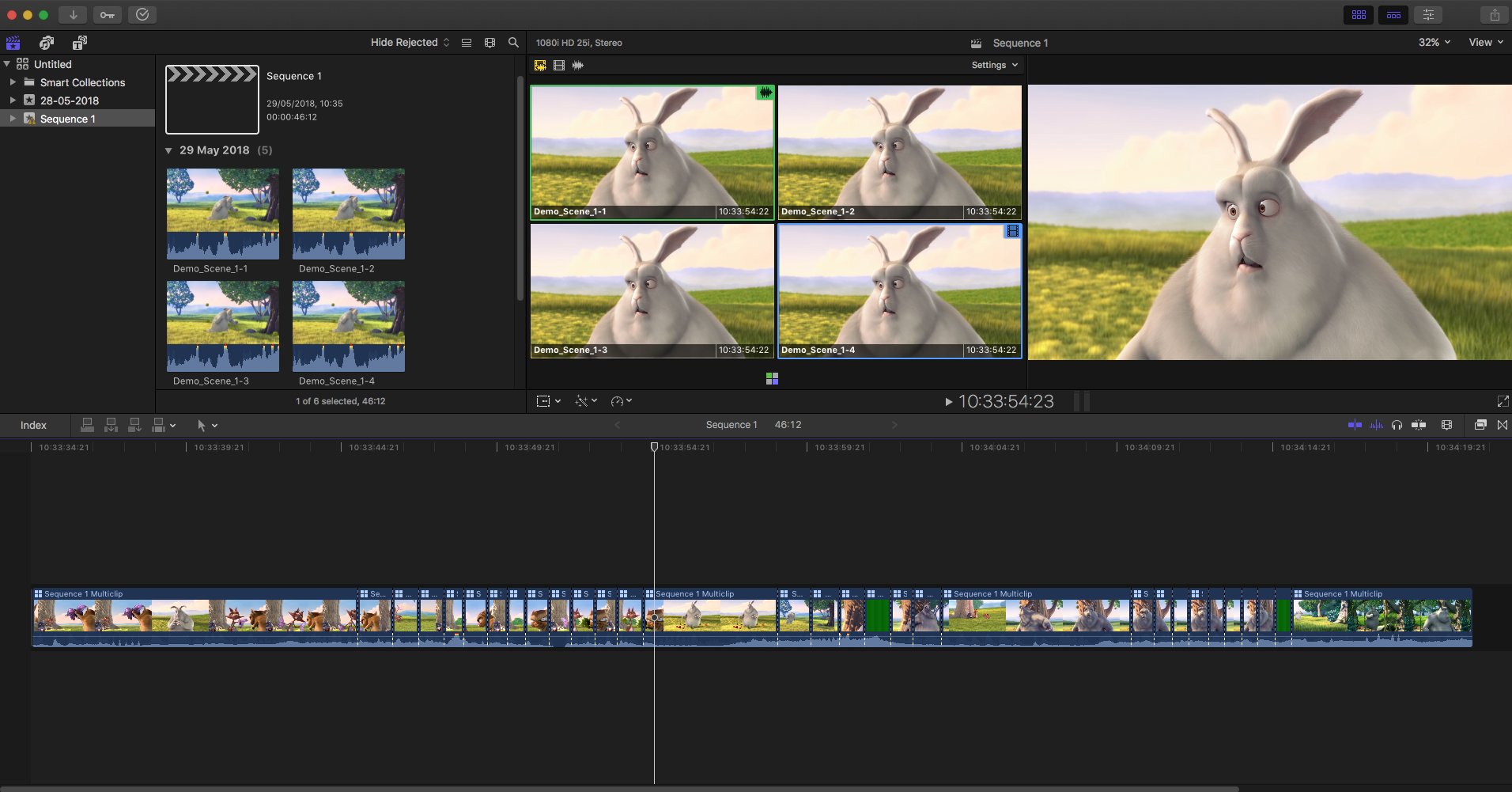Select the Sequence 1 project thumbnail
The width and height of the screenshot is (1512, 792).
pyautogui.click(x=212, y=100)
